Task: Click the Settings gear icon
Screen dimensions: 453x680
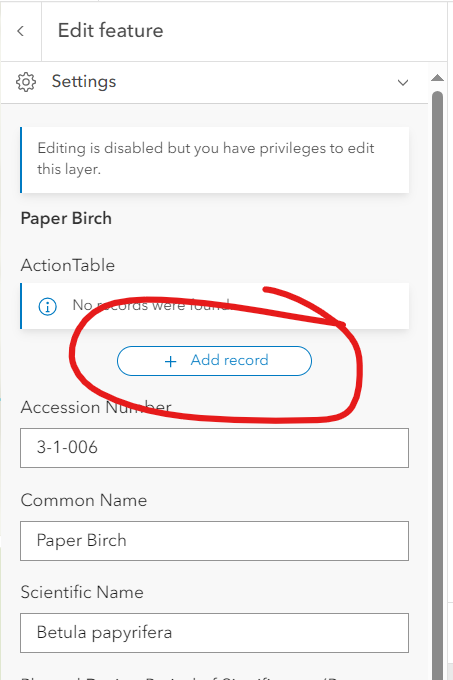Action: 26,82
